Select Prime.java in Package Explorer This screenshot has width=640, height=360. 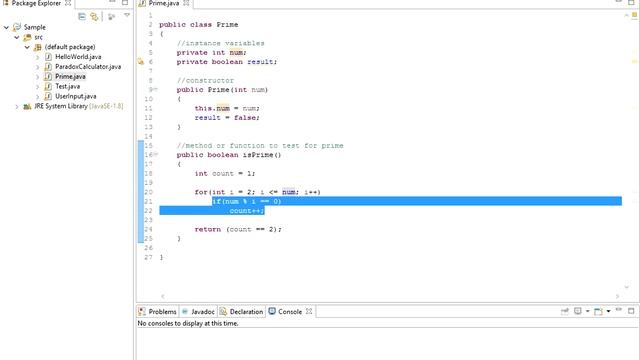pyautogui.click(x=70, y=76)
